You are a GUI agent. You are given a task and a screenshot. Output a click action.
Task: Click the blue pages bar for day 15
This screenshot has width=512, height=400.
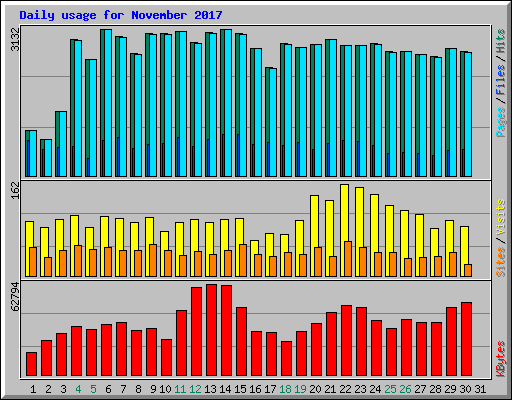(x=238, y=155)
